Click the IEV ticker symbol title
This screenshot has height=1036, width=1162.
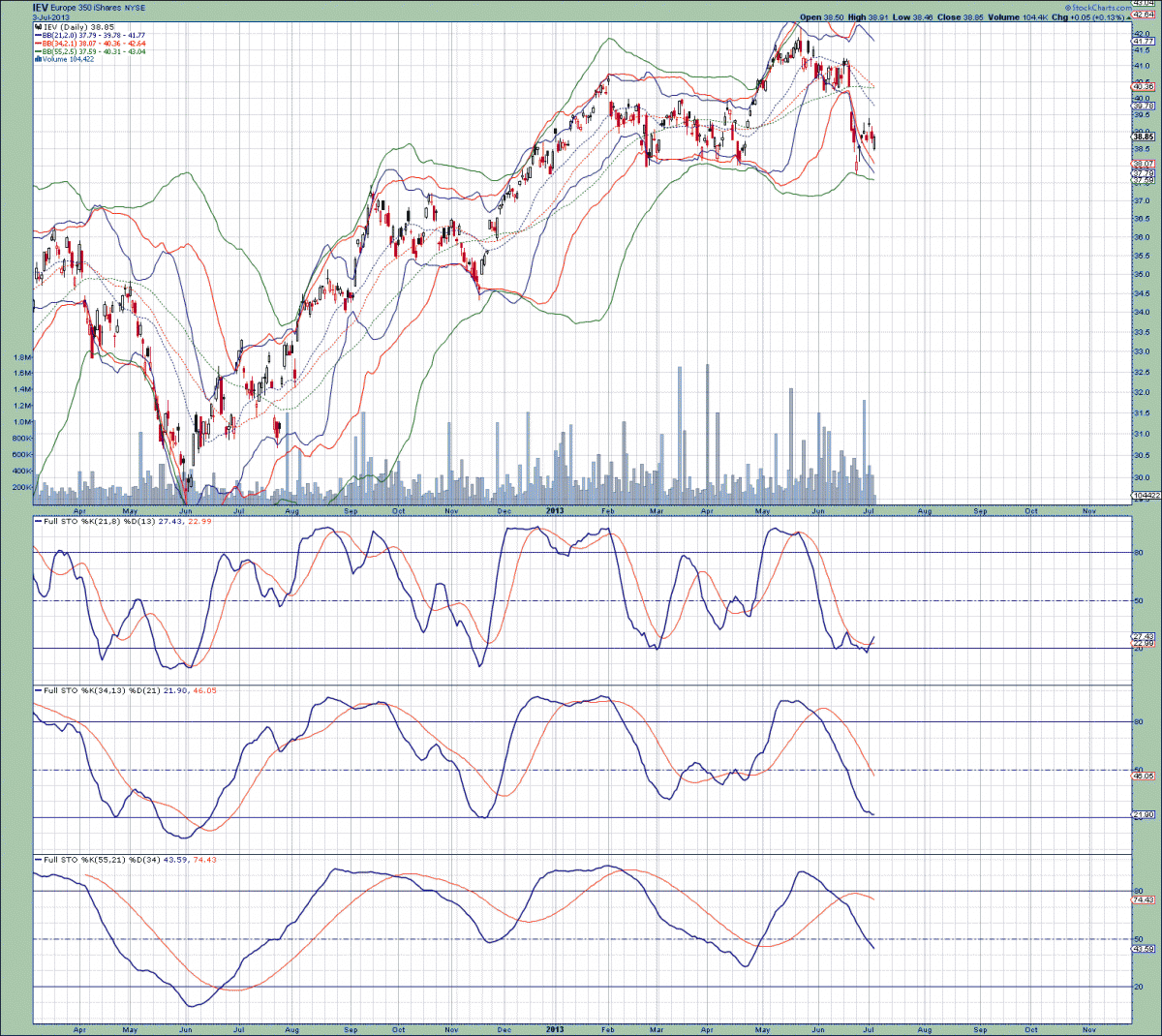point(40,8)
